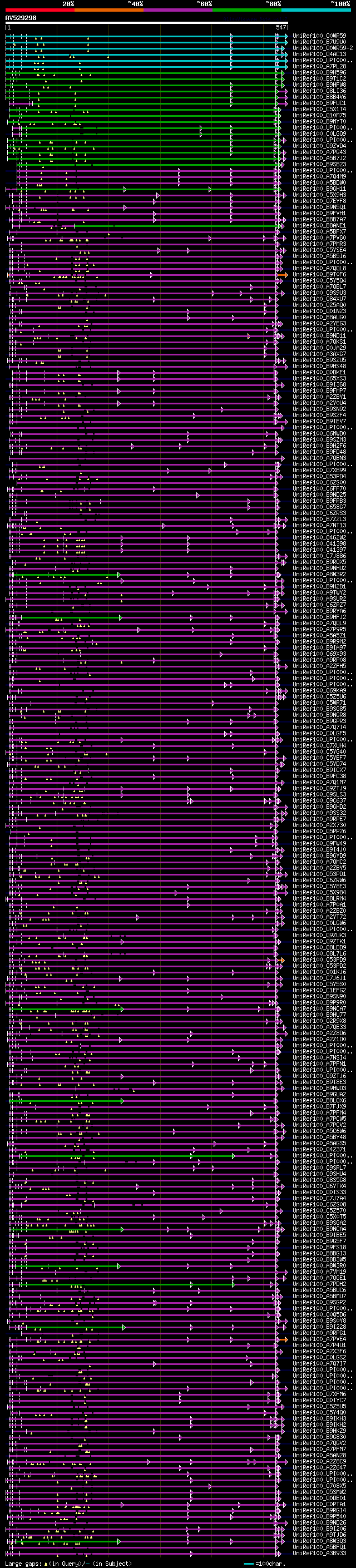Select hit label UniRef100_B9GH11
This screenshot has height=1568, width=356.
pyautogui.click(x=319, y=189)
